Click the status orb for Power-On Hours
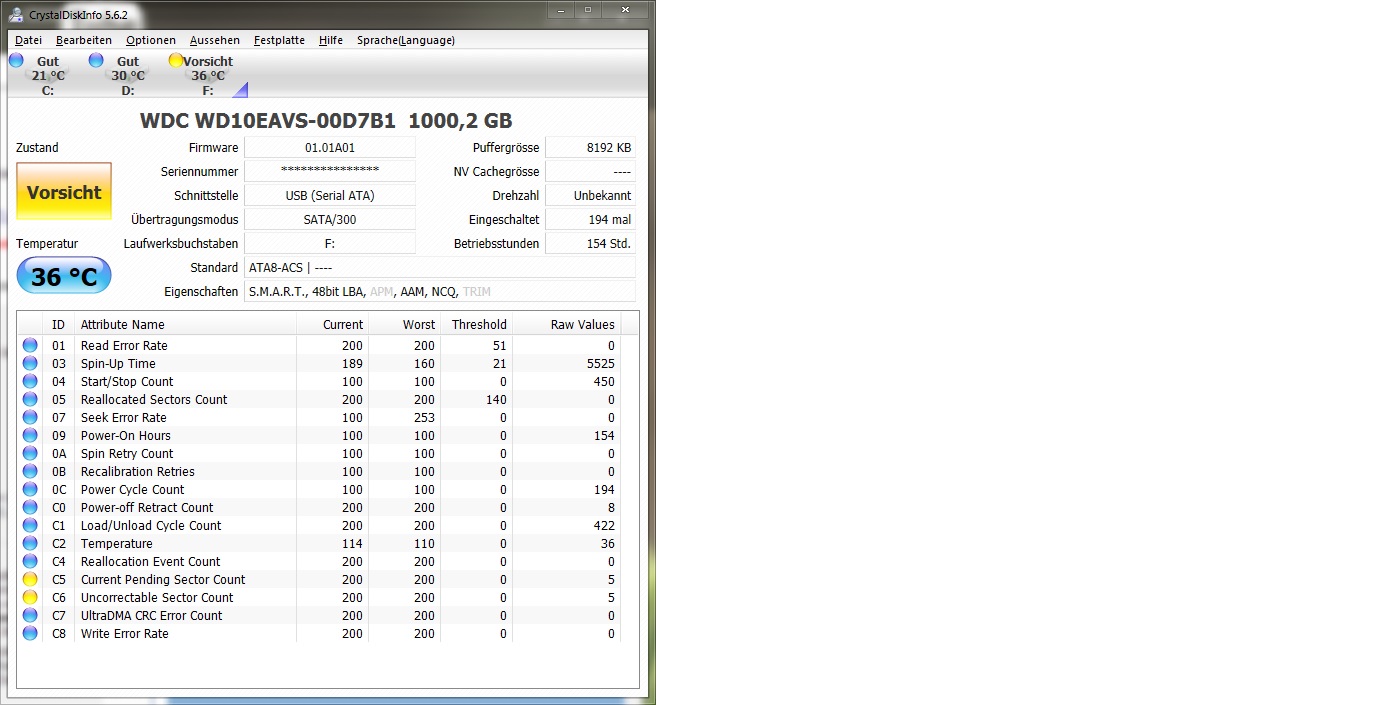 (x=30, y=435)
